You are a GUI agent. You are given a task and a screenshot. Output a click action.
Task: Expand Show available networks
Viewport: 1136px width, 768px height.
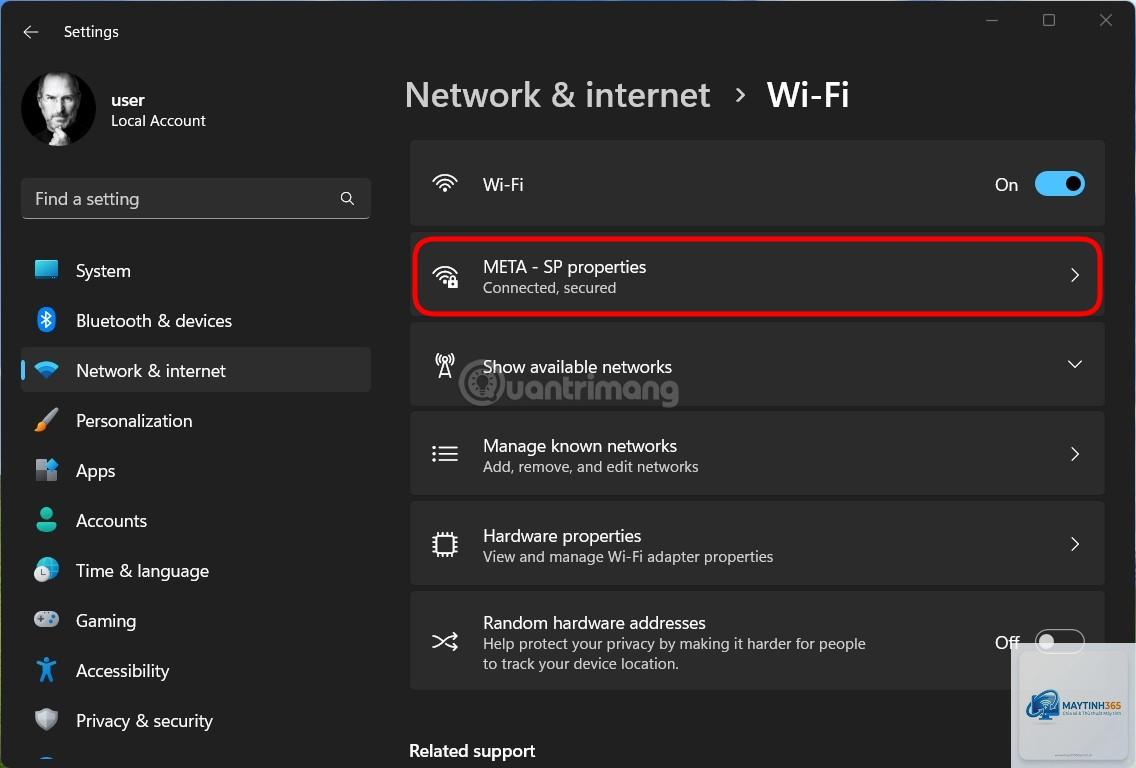pyautogui.click(x=757, y=364)
